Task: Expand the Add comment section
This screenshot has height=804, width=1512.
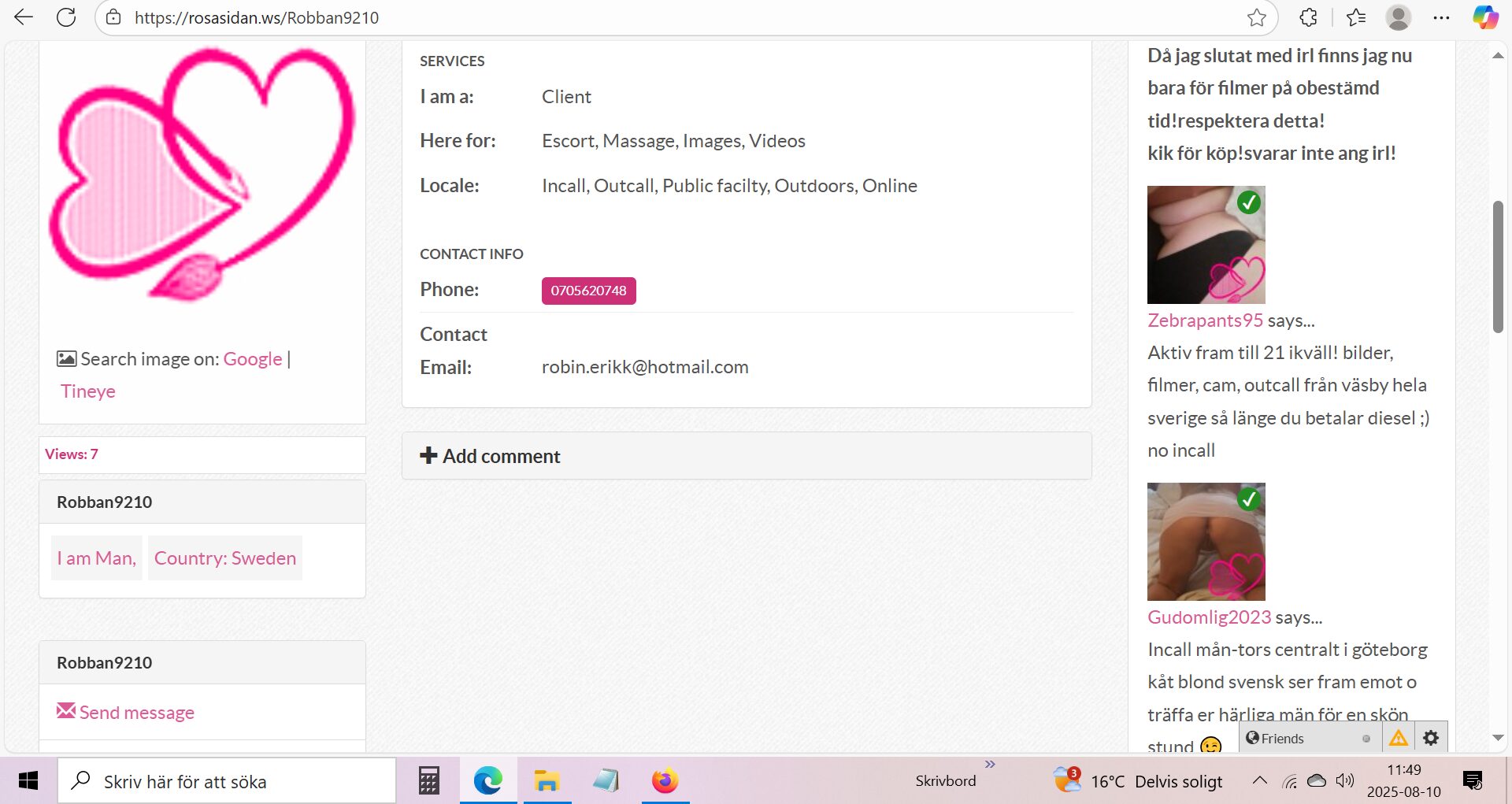Action: pos(491,456)
